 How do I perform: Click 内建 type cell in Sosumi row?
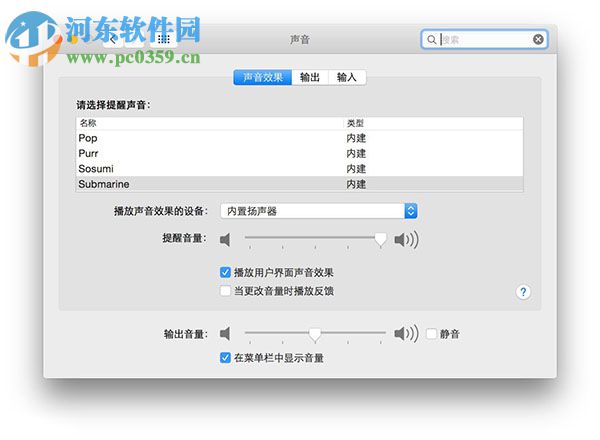(x=356, y=169)
